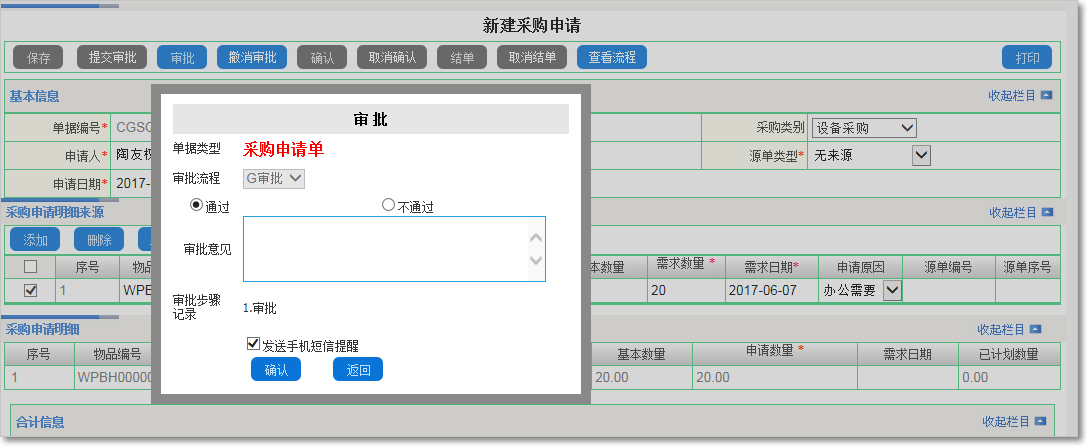
Task: Click the 1.审批 step record
Action: click(x=259, y=308)
